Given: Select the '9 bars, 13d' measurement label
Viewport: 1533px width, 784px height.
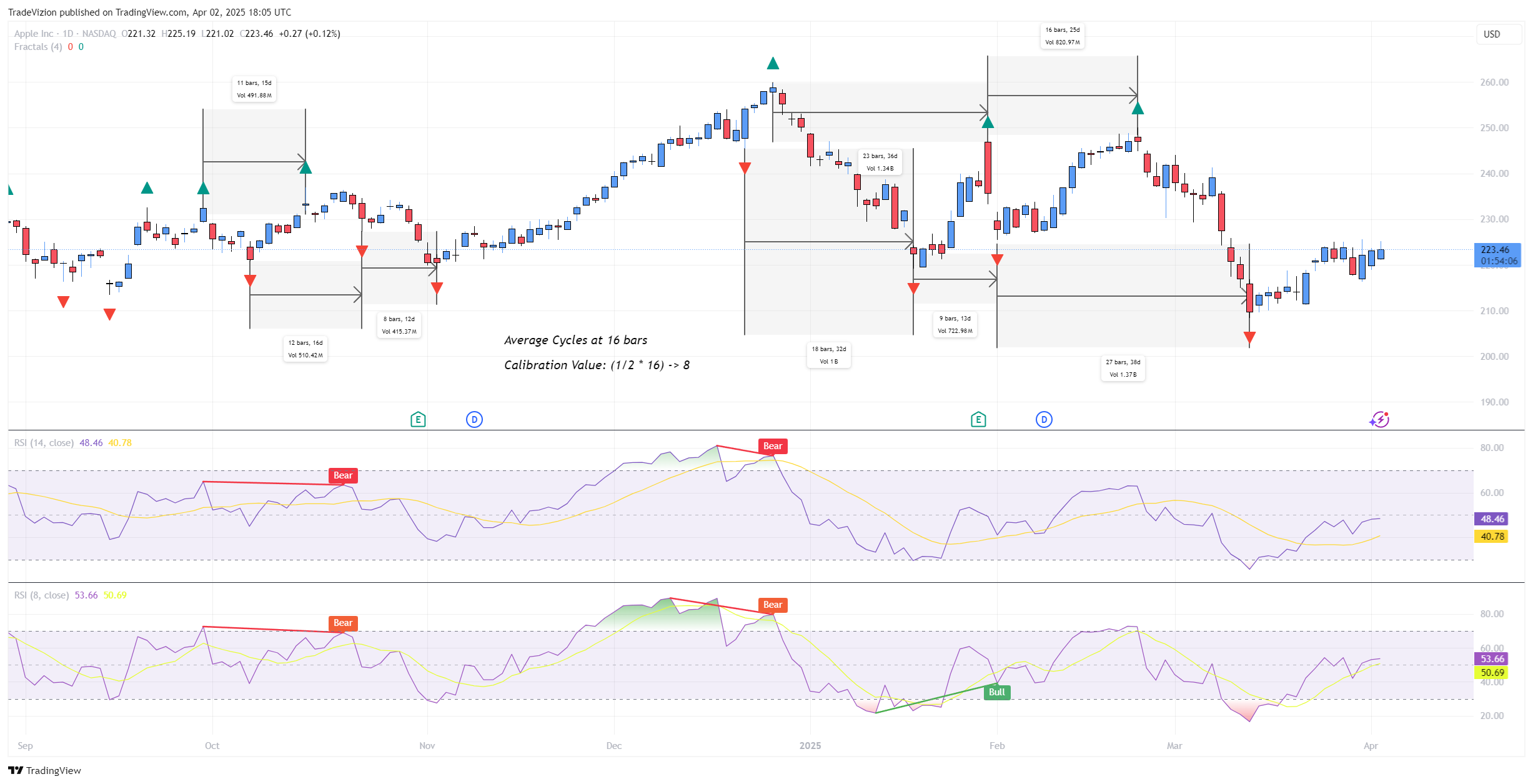Looking at the screenshot, I should point(955,324).
